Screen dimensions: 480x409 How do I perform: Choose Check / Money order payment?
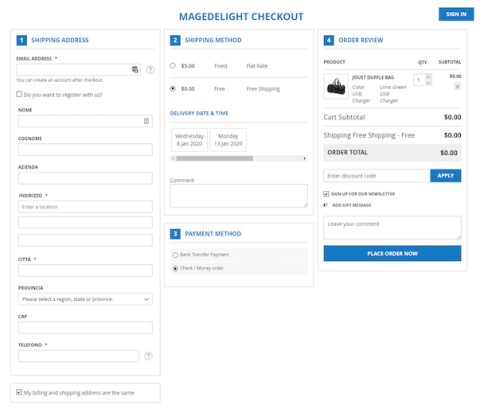pyautogui.click(x=175, y=268)
